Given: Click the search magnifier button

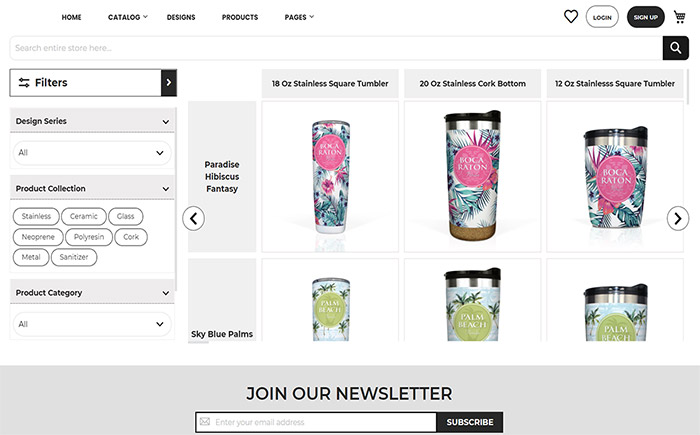Looking at the screenshot, I should coord(675,48).
